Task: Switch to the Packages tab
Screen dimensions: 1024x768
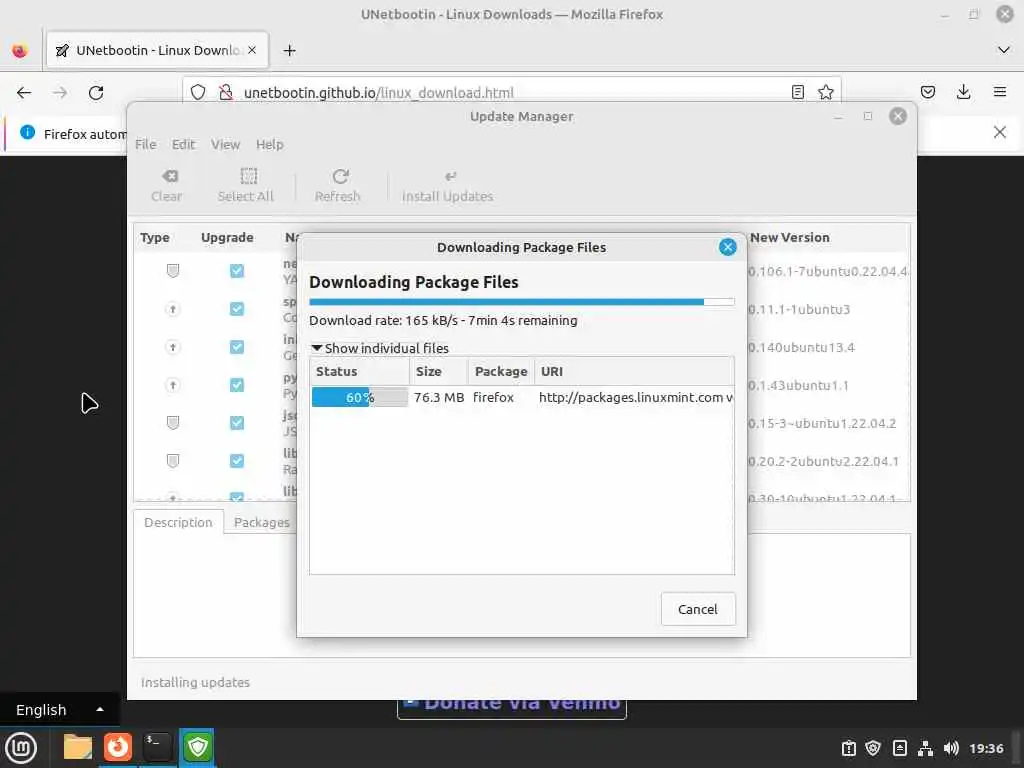Action: point(261,522)
